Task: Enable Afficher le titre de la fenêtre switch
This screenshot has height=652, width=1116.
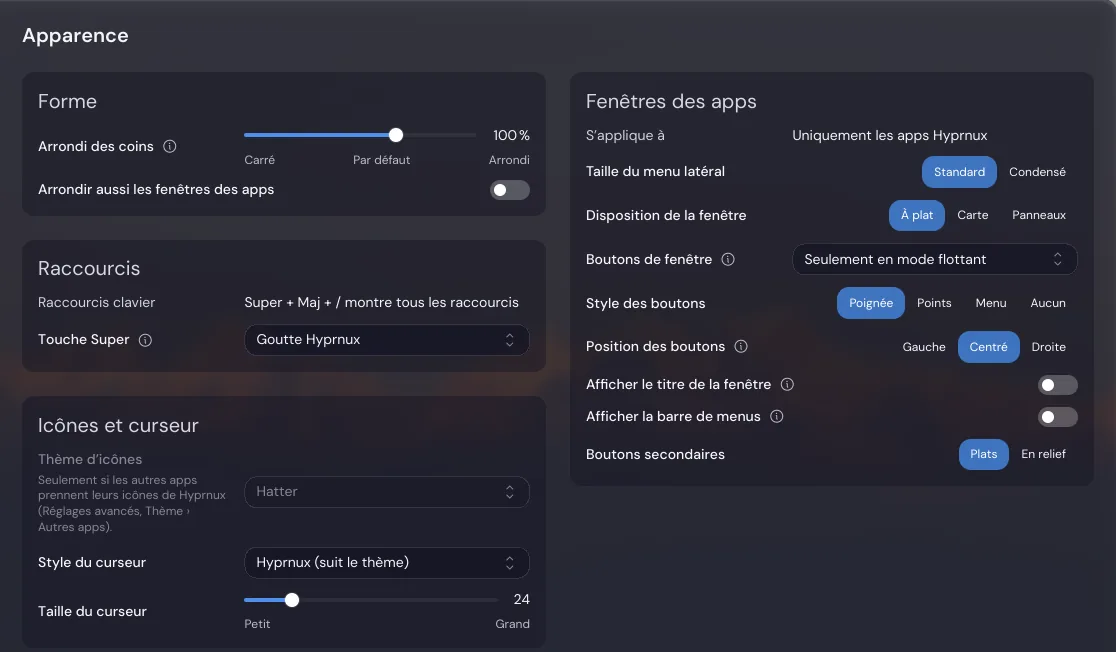Action: click(1058, 385)
